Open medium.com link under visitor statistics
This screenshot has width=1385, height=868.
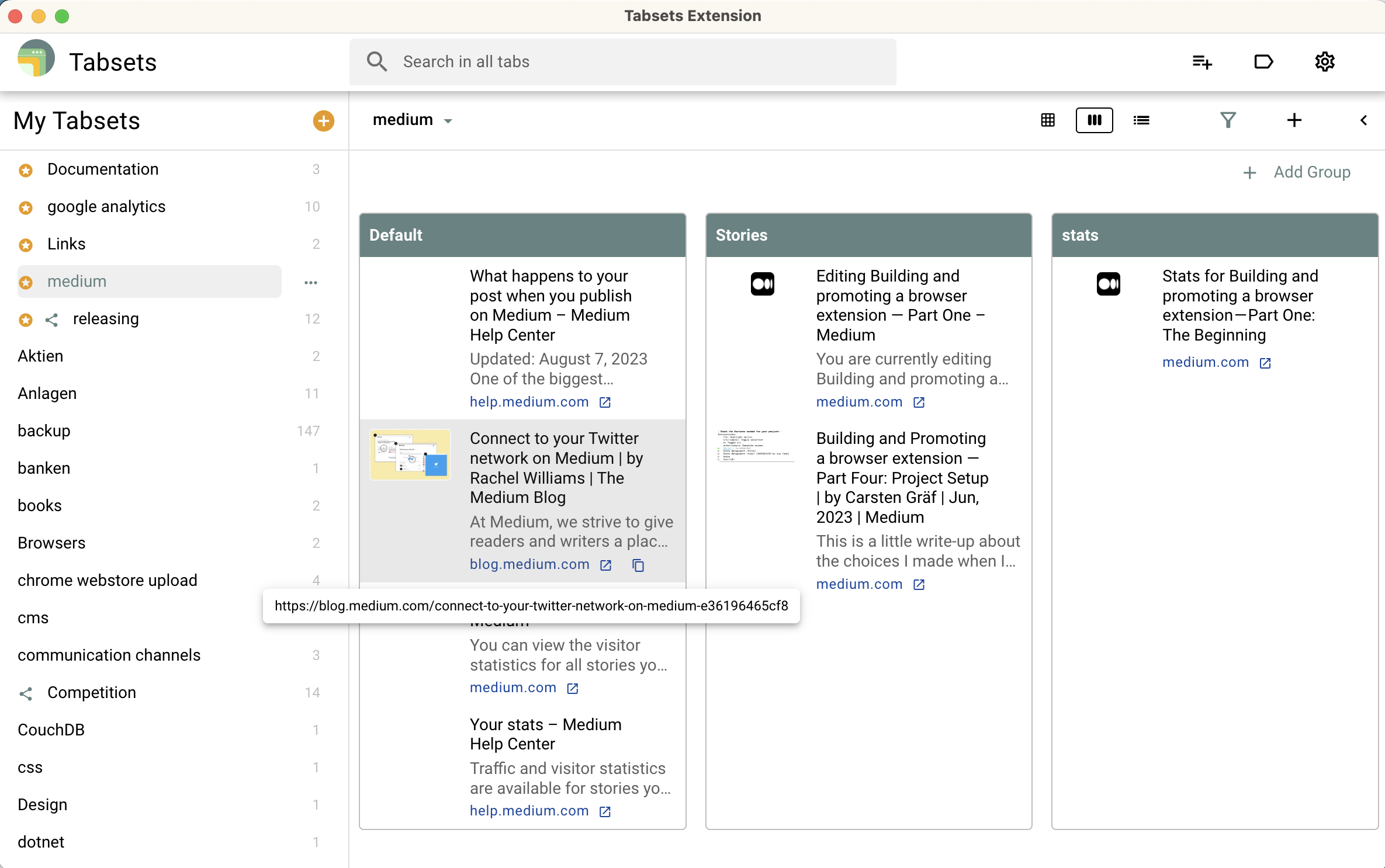(513, 688)
